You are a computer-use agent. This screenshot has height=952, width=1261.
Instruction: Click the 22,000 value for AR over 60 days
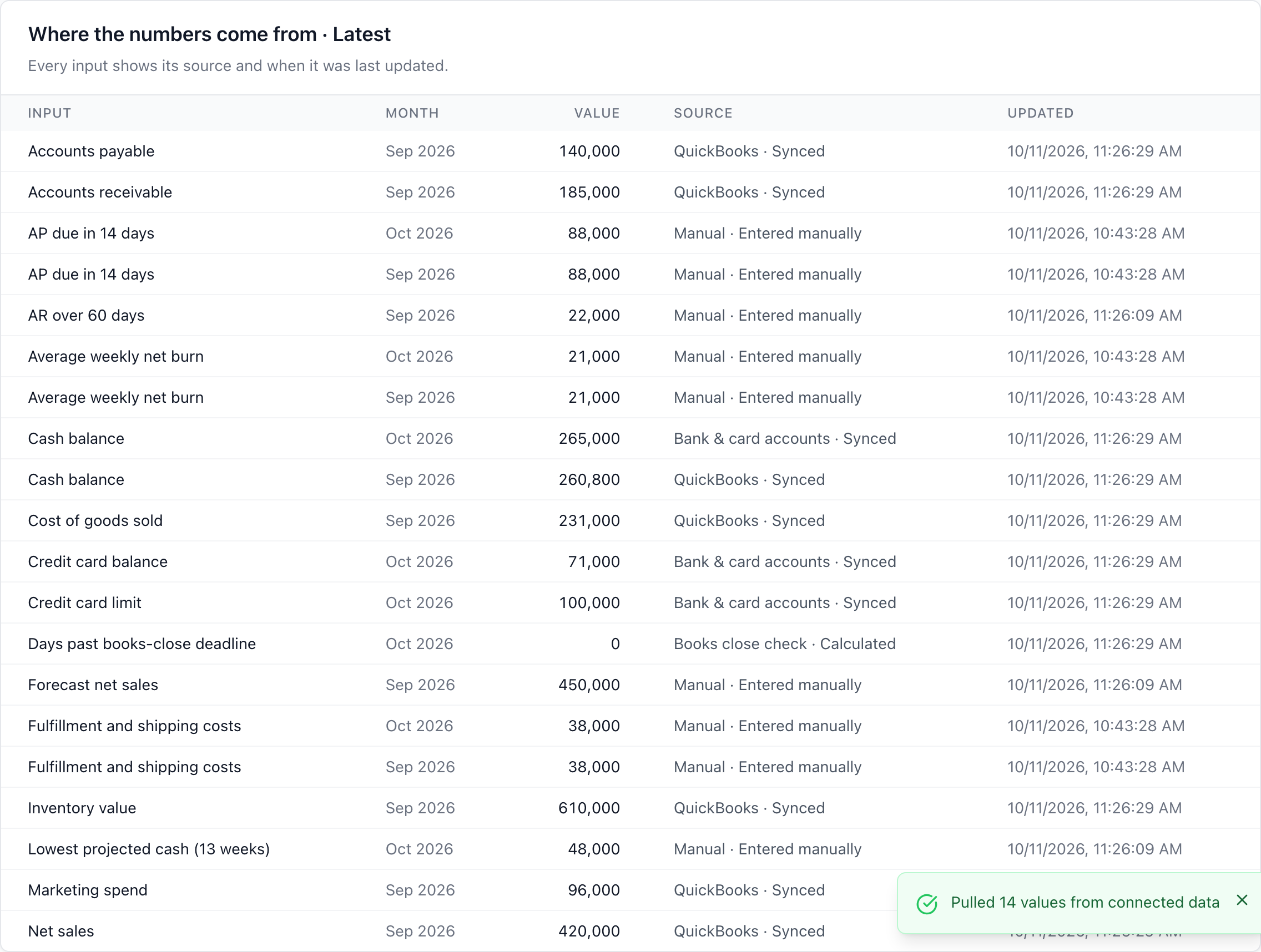coord(594,315)
